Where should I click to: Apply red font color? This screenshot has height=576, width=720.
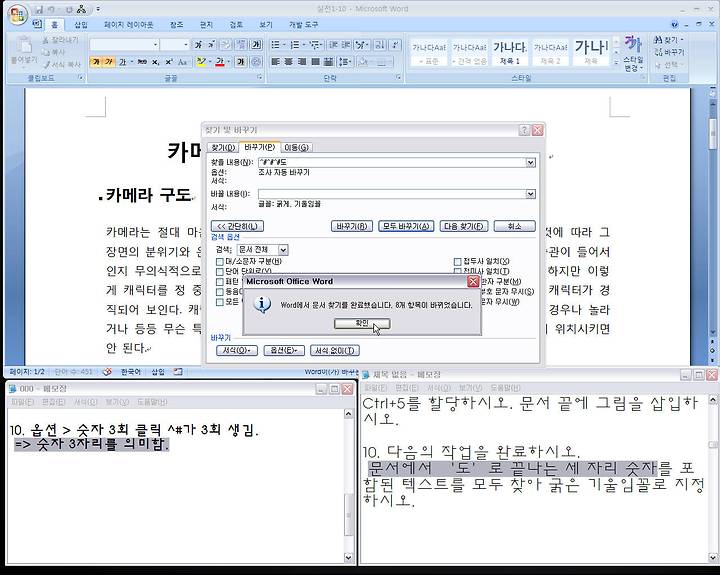point(220,62)
